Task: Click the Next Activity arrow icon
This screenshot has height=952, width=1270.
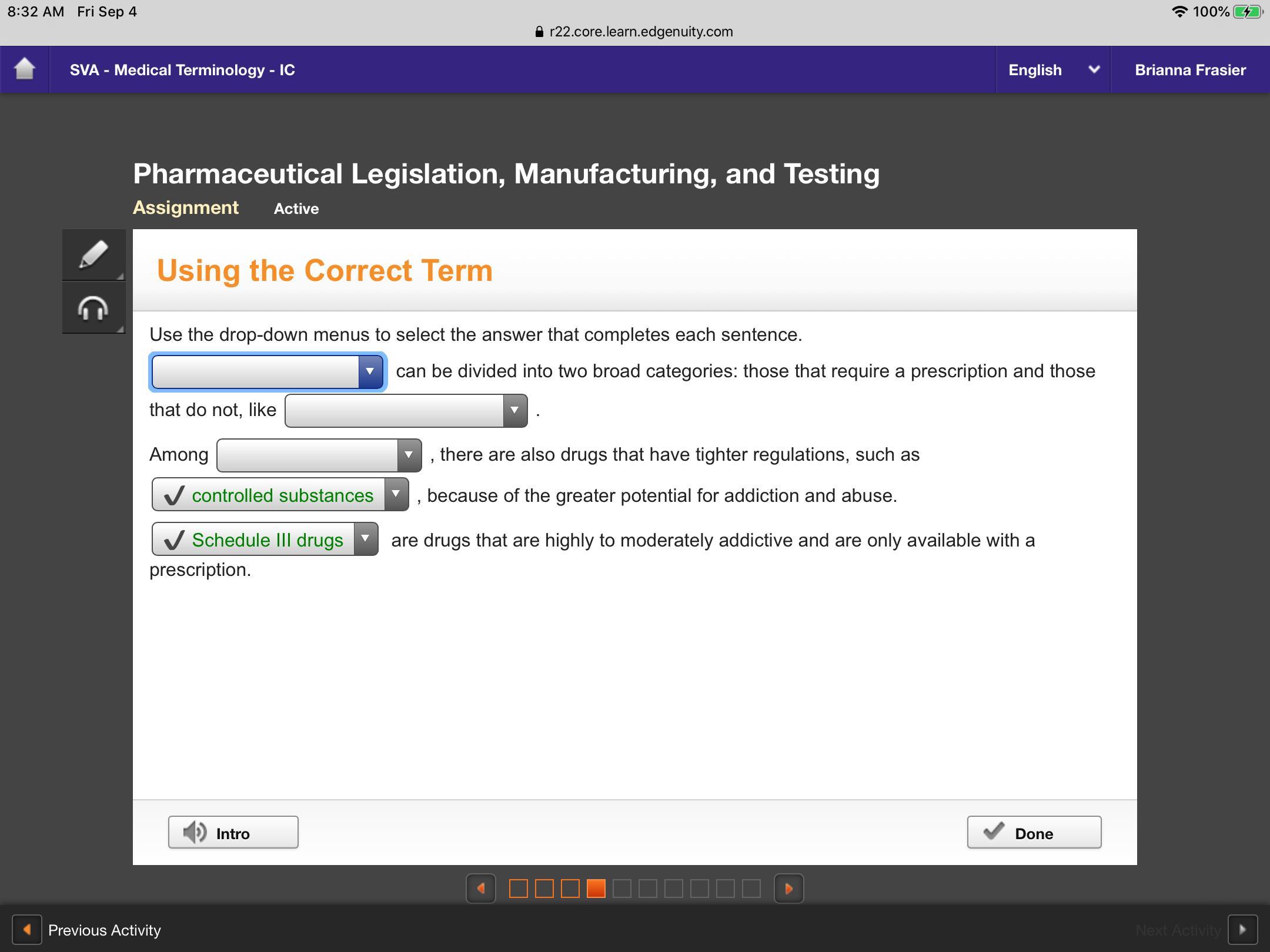Action: click(1242, 930)
